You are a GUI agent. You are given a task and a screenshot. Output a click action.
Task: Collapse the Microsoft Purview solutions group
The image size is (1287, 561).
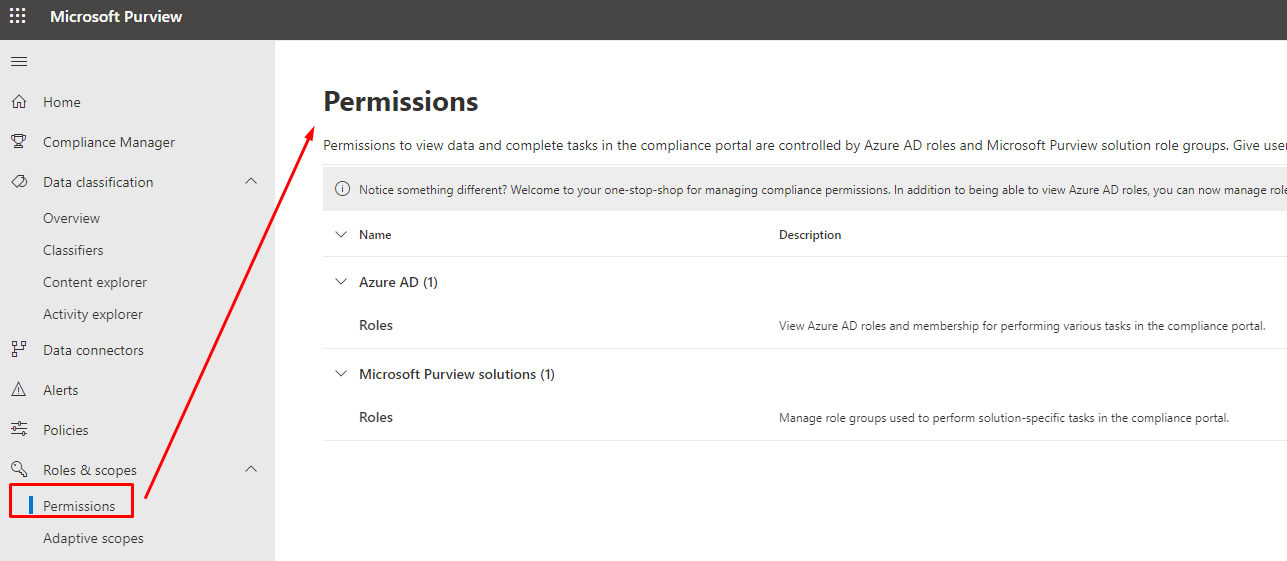(341, 374)
